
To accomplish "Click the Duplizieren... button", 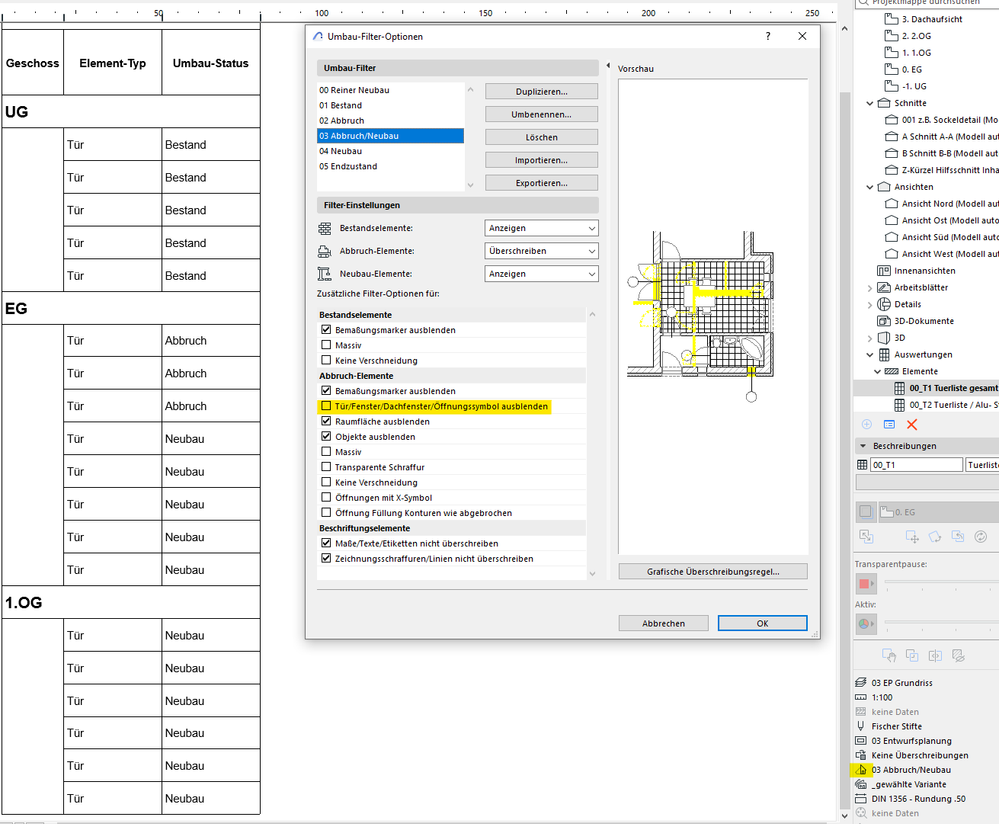I will (x=541, y=91).
